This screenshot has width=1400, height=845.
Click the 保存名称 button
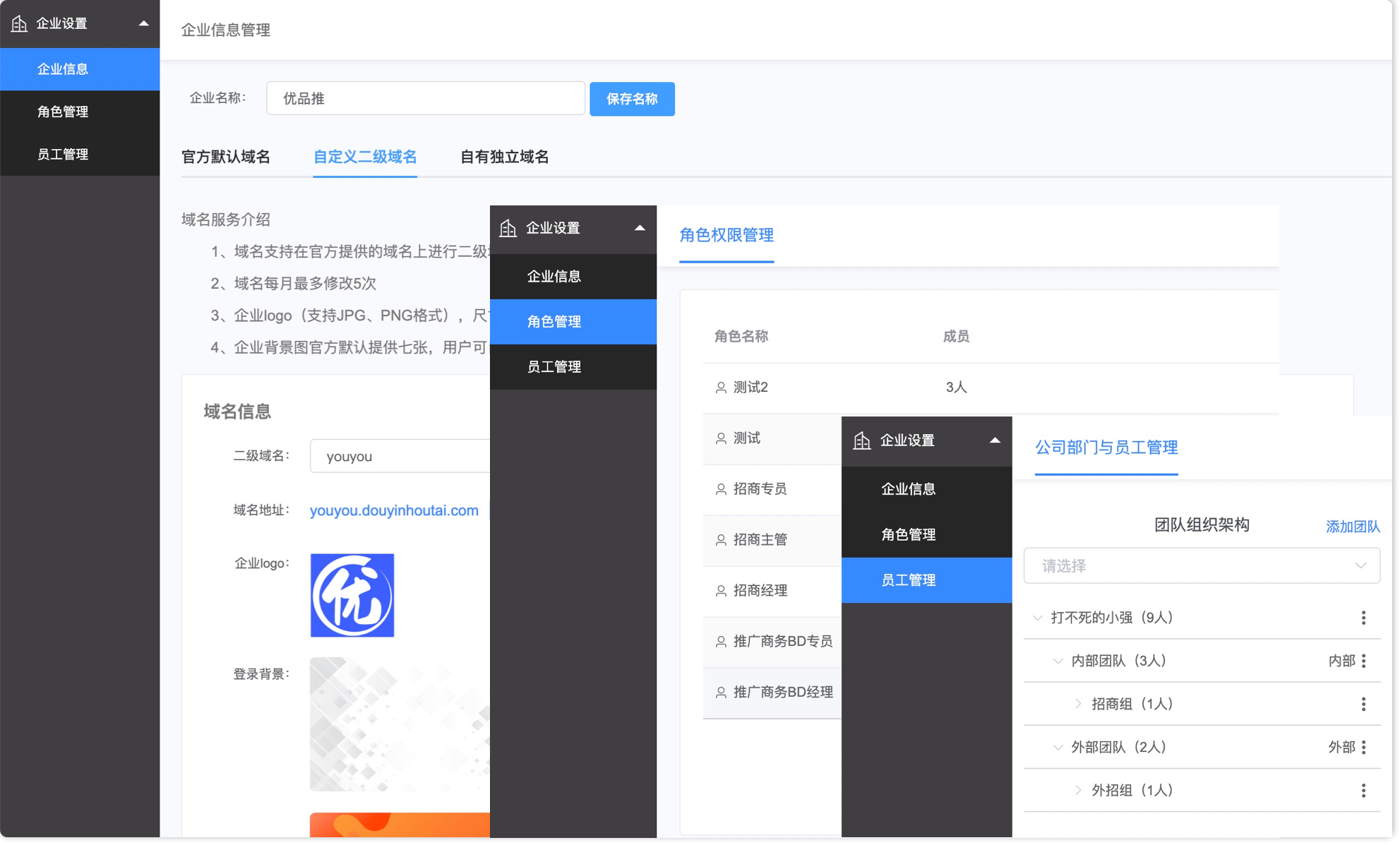point(631,99)
